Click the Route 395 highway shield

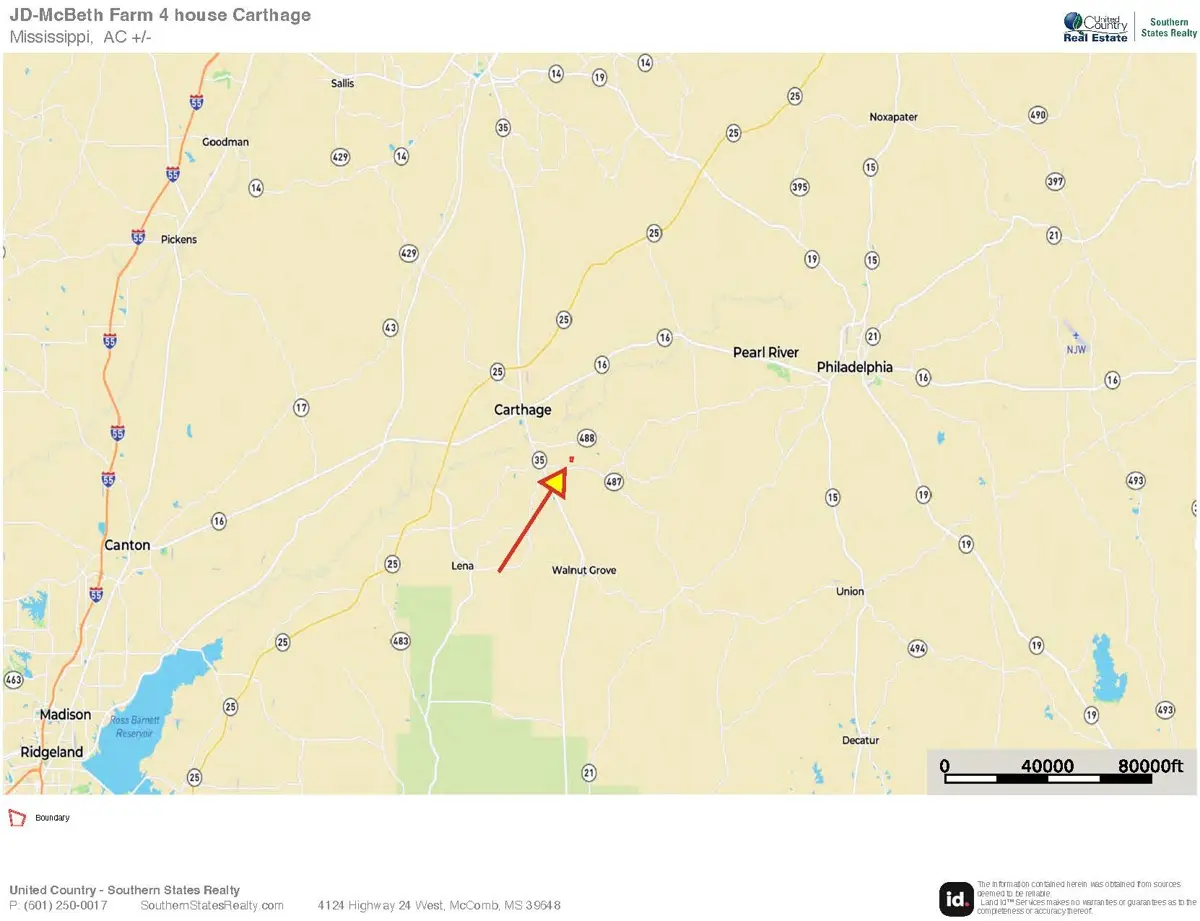[799, 187]
